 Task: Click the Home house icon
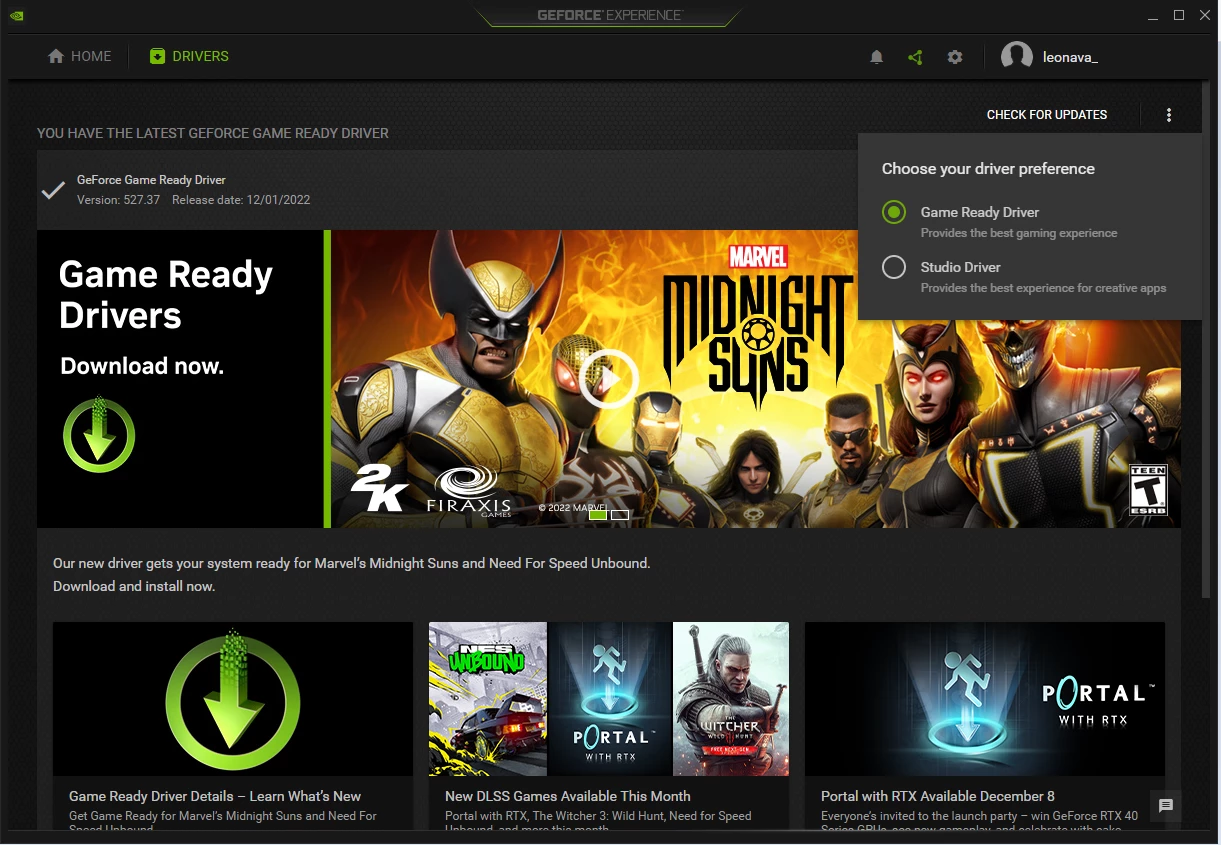click(56, 57)
